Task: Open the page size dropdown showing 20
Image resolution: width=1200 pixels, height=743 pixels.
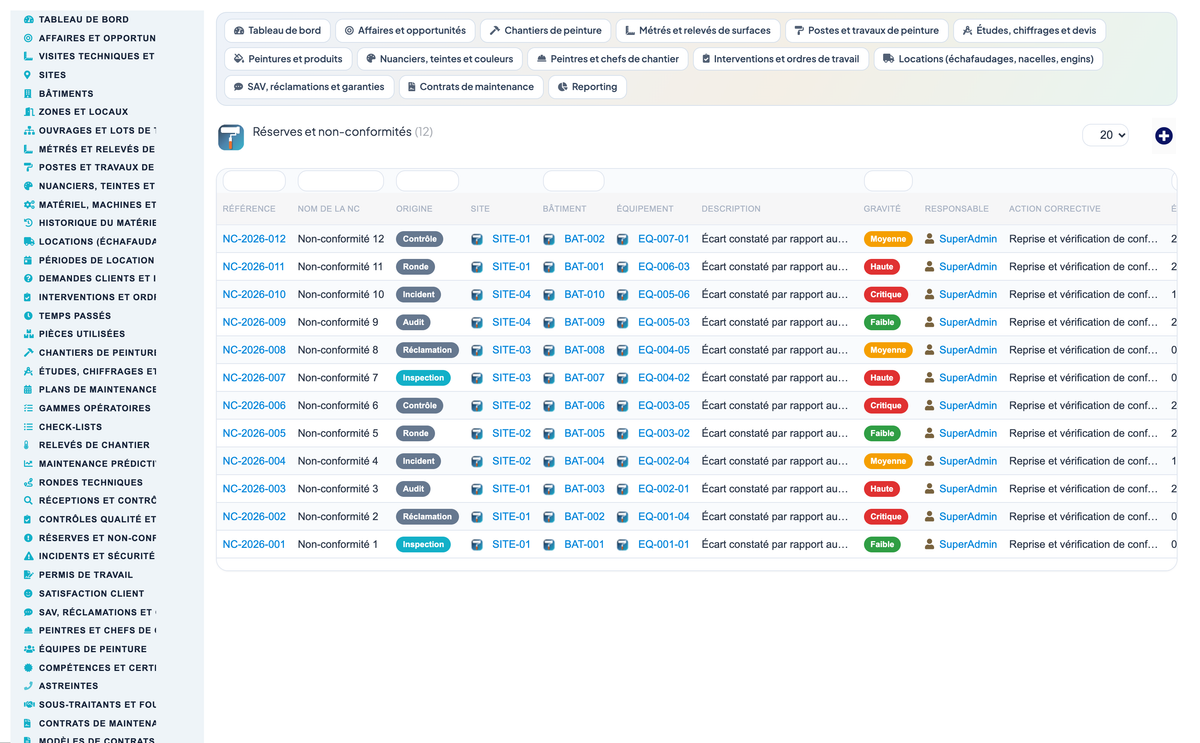Action: coord(1105,135)
